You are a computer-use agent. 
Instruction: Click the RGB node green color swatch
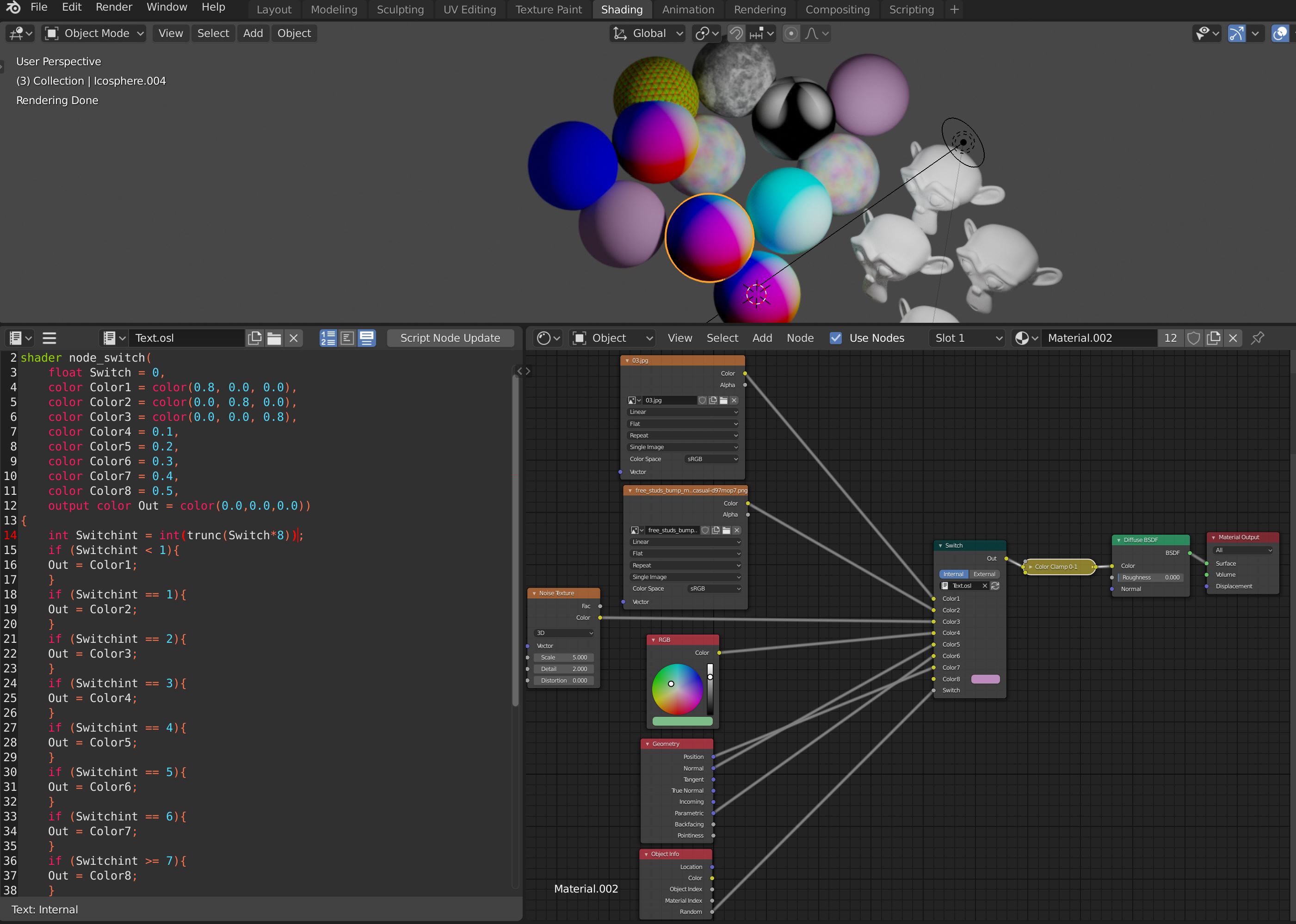tap(682, 721)
